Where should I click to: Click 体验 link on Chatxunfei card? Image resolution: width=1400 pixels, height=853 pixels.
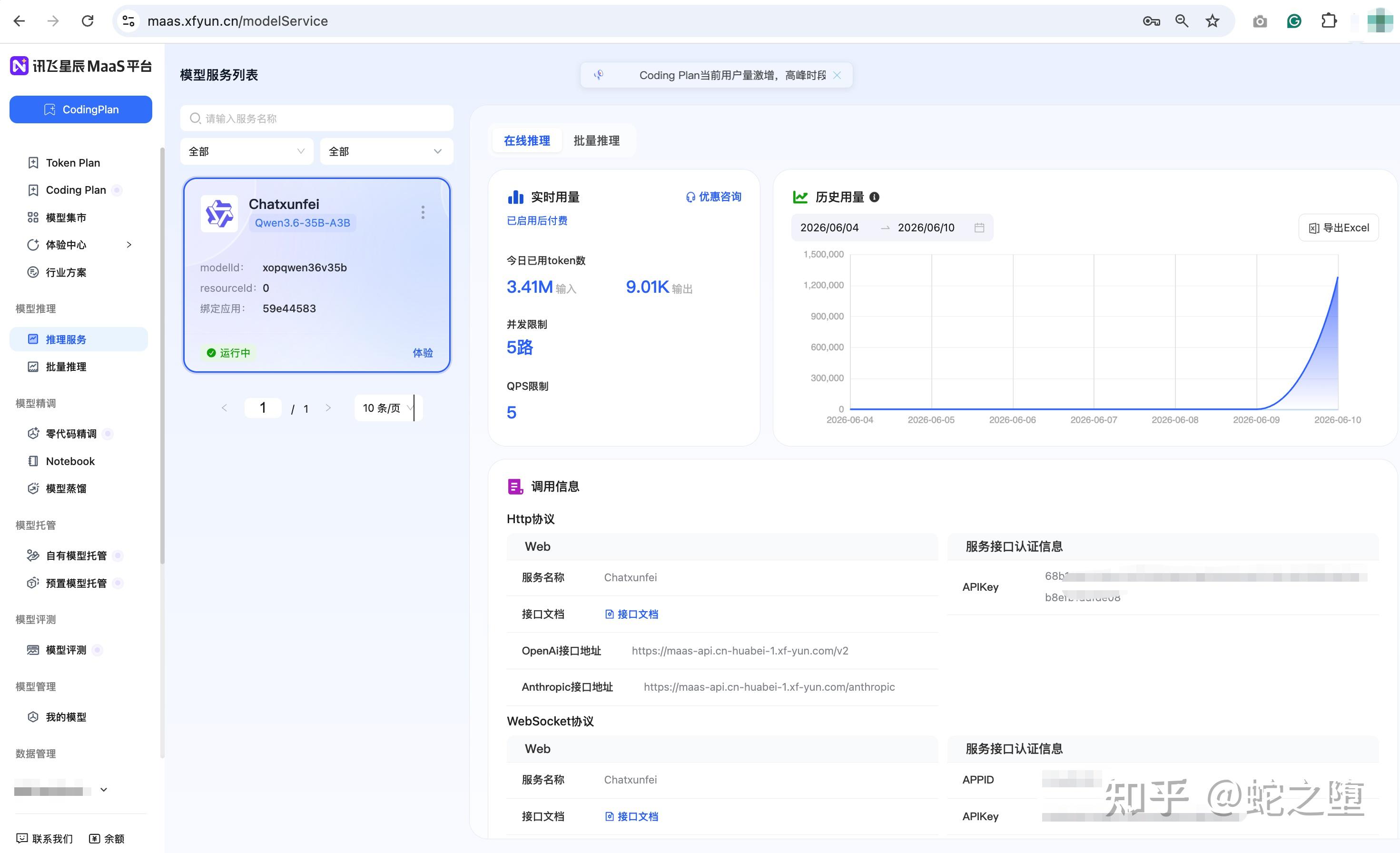click(x=423, y=353)
